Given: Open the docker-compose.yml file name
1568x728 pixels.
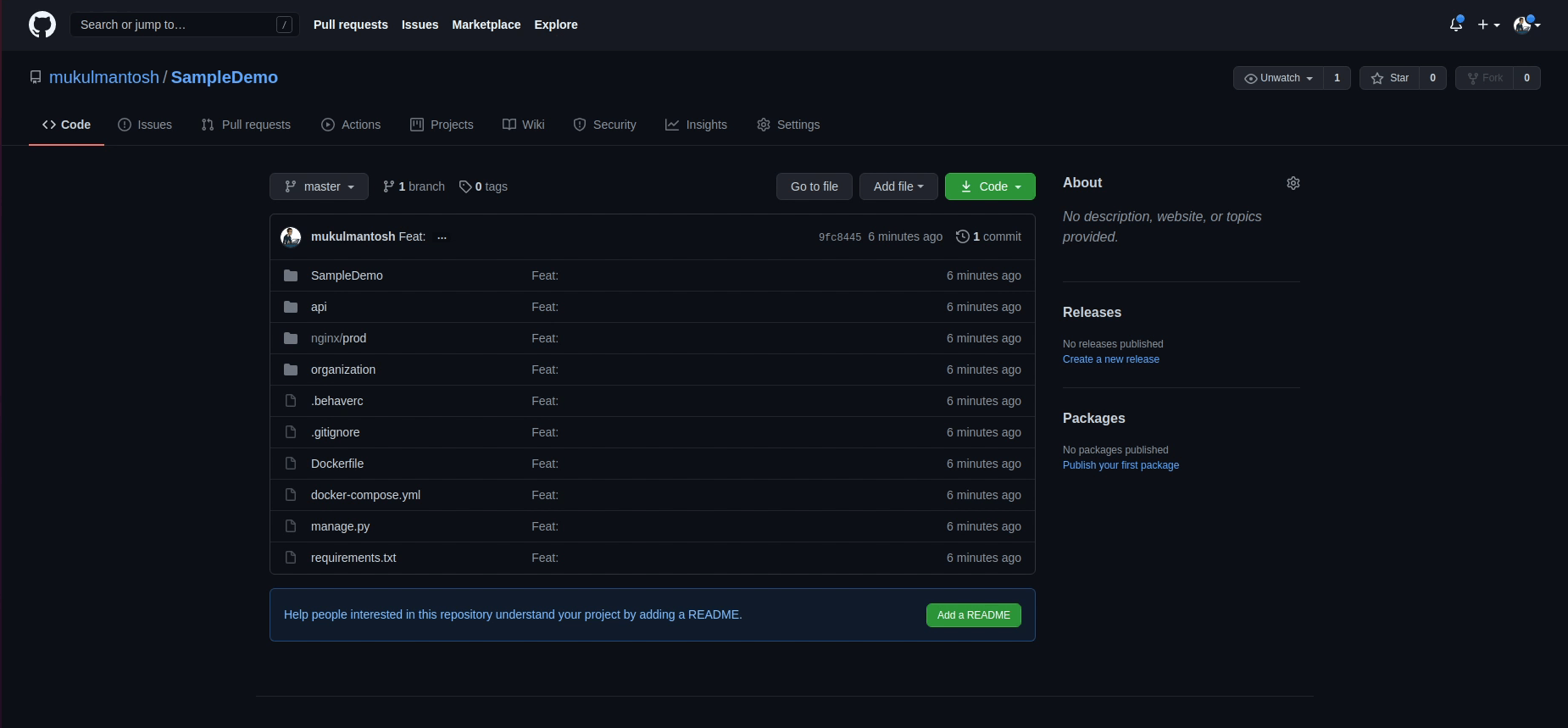Looking at the screenshot, I should [x=365, y=495].
